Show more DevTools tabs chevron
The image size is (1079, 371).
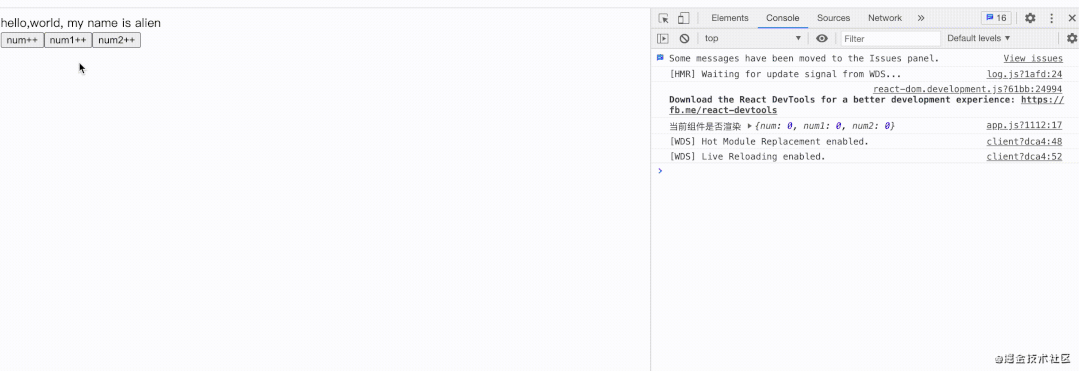921,19
